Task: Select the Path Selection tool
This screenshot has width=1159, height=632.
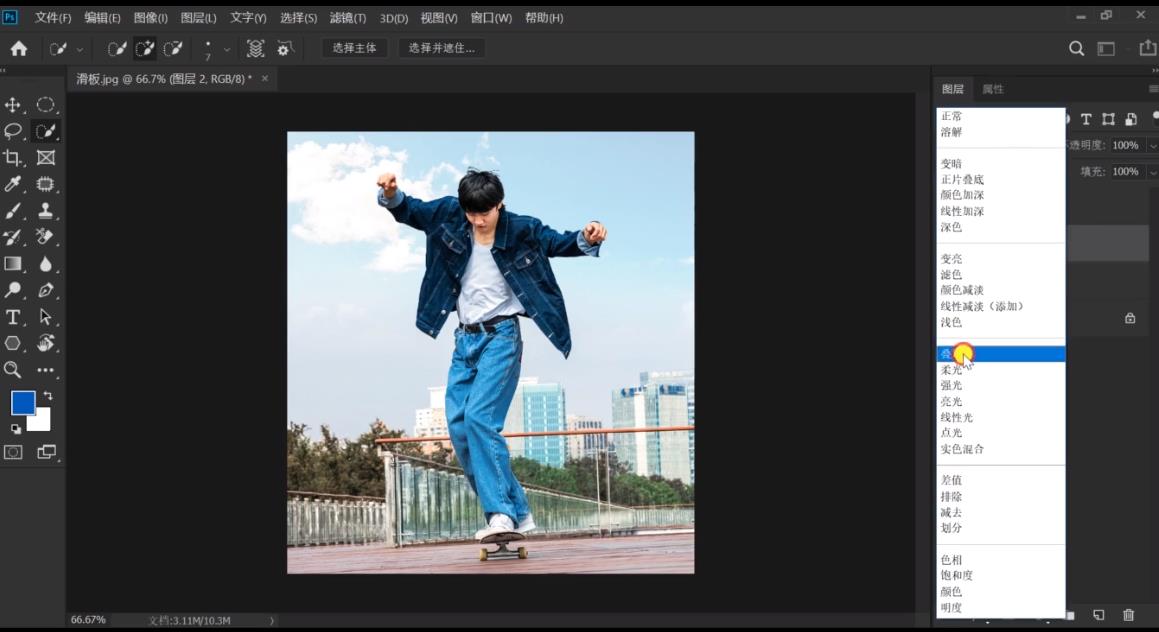Action: coord(46,317)
